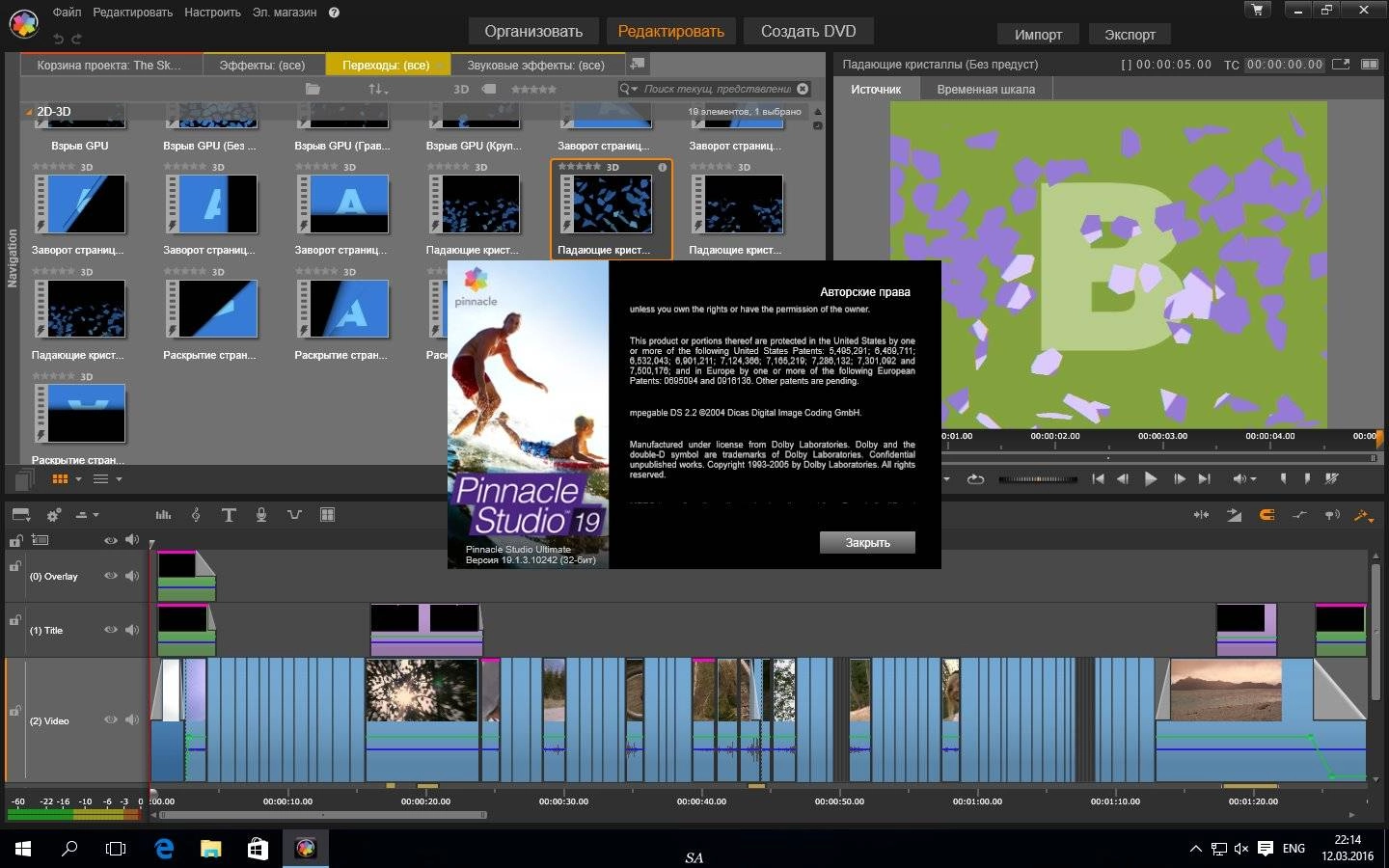The image size is (1389, 868).
Task: Open the help question mark
Action: [x=334, y=13]
